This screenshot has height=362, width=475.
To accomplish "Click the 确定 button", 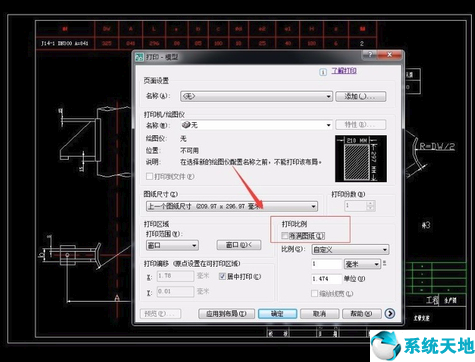I will [277, 314].
